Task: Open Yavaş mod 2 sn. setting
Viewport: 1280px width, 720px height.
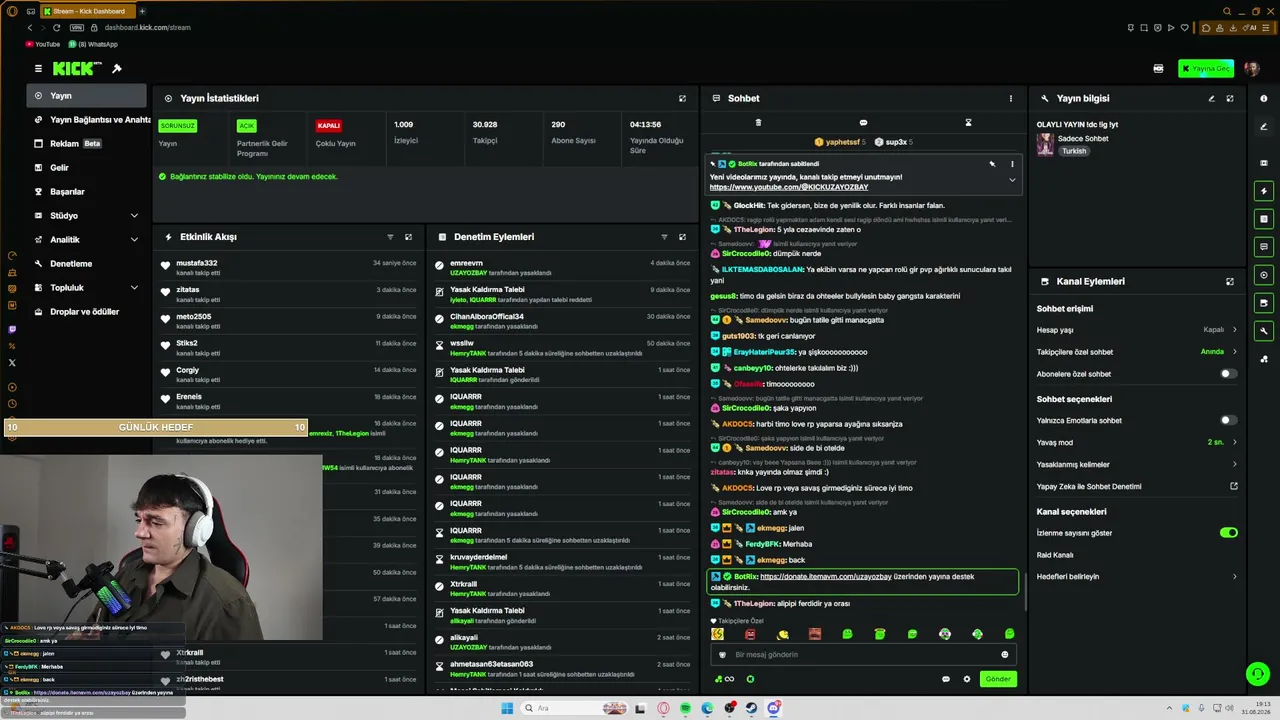Action: pyautogui.click(x=1137, y=443)
